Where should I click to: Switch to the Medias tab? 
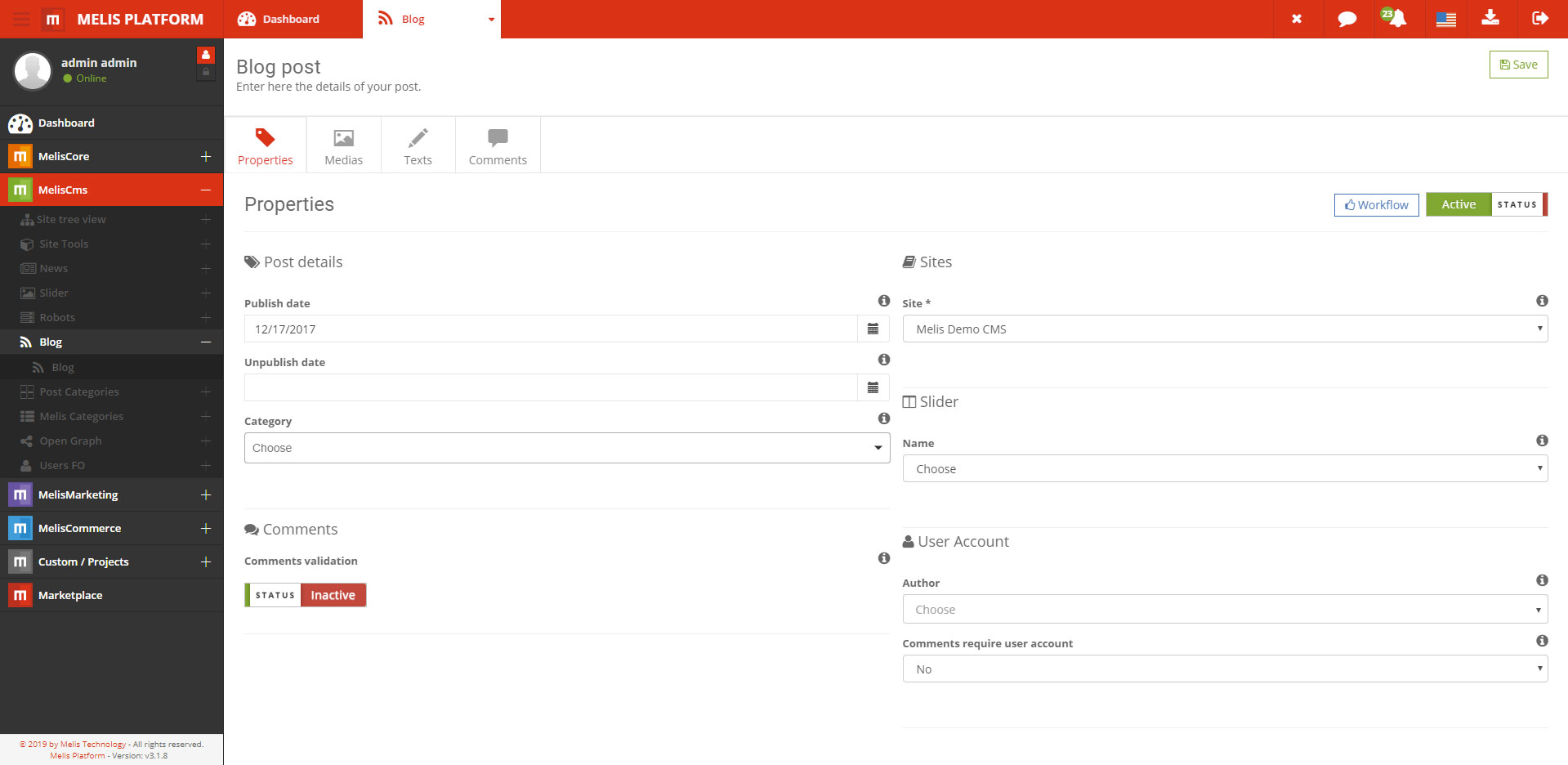(x=343, y=145)
